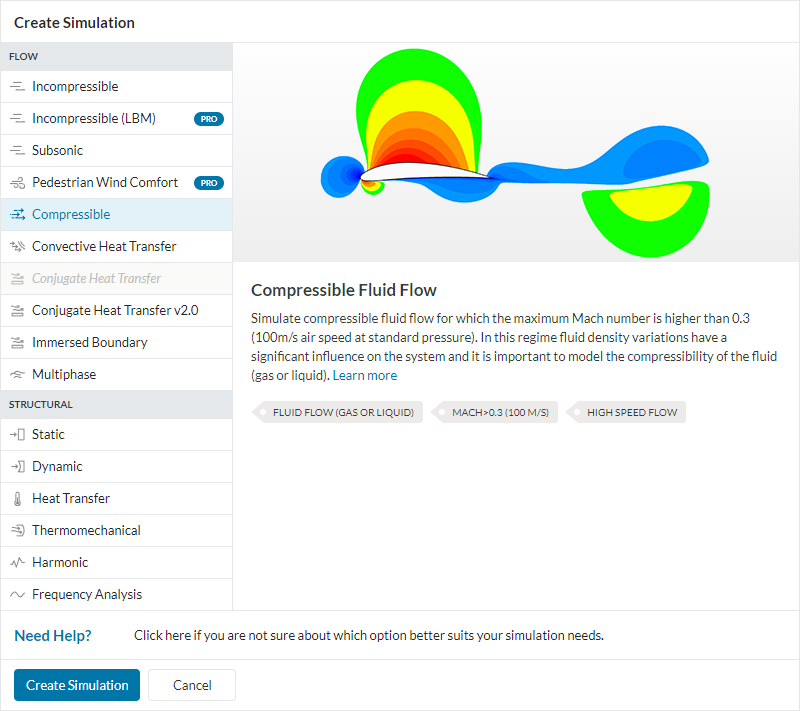Click the Multiphase waves icon

click(17, 375)
